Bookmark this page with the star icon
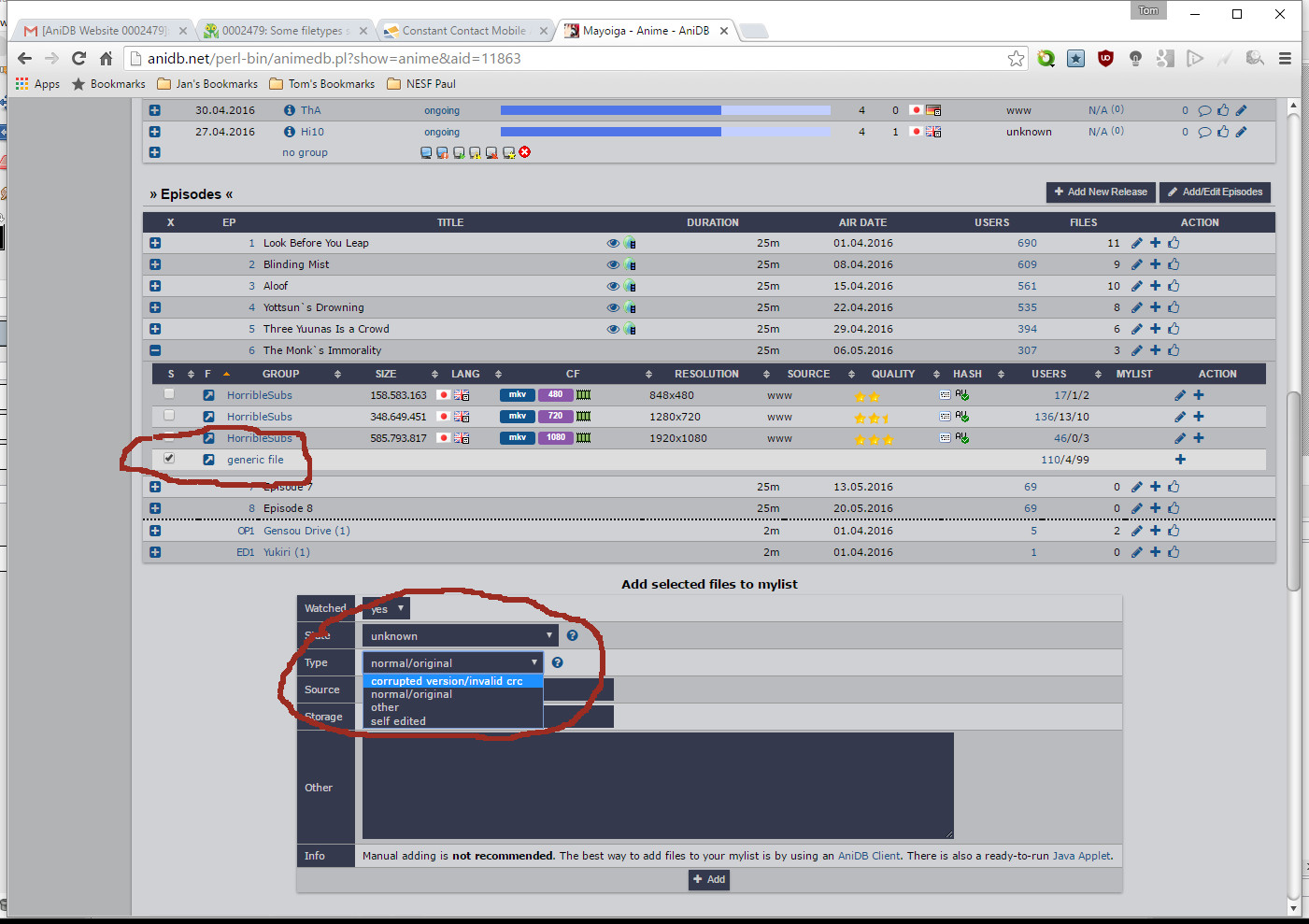Screen dimensions: 1309x924 [1016, 58]
